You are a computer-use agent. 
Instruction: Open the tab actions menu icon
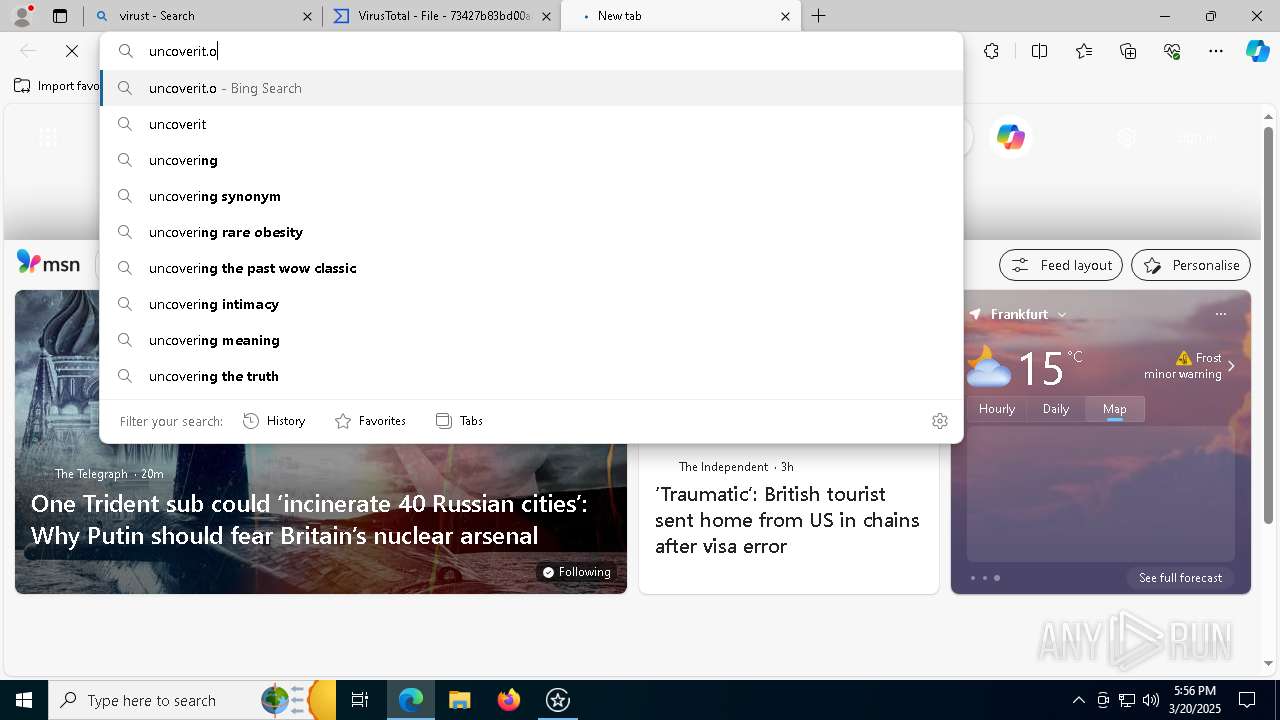point(60,16)
